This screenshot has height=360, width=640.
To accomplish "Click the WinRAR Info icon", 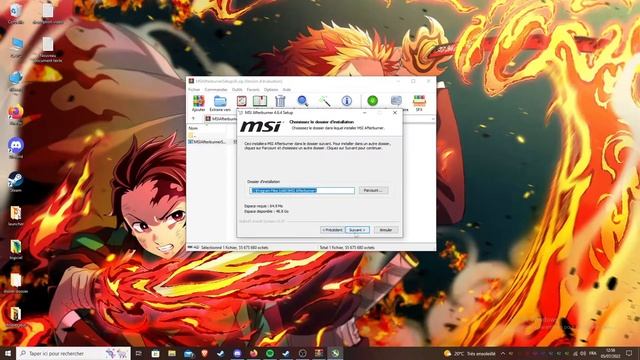I will click(347, 101).
